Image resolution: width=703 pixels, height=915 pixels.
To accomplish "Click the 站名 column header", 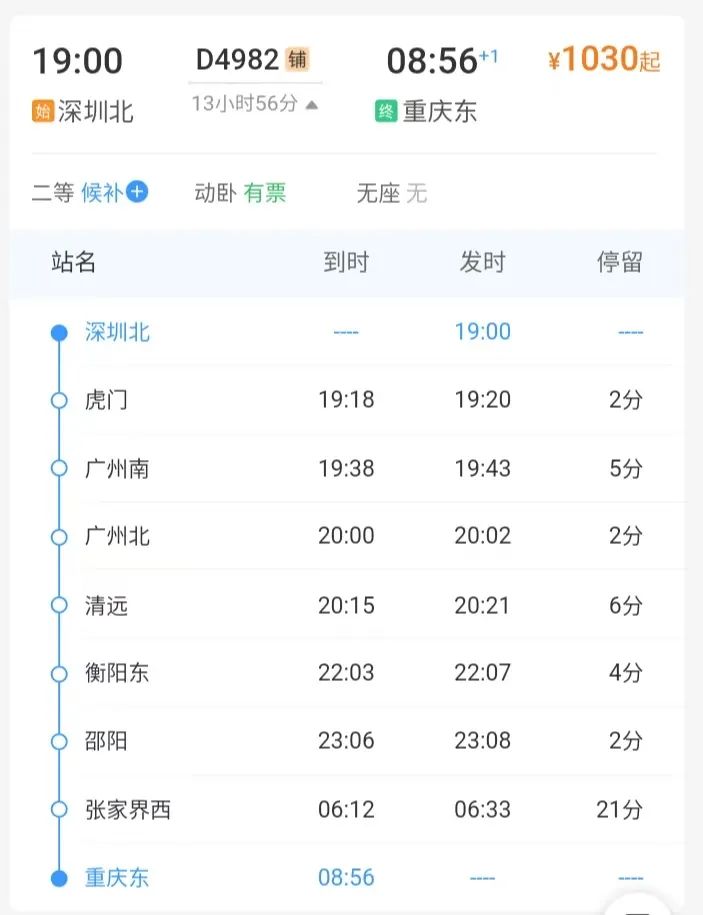I will (74, 261).
